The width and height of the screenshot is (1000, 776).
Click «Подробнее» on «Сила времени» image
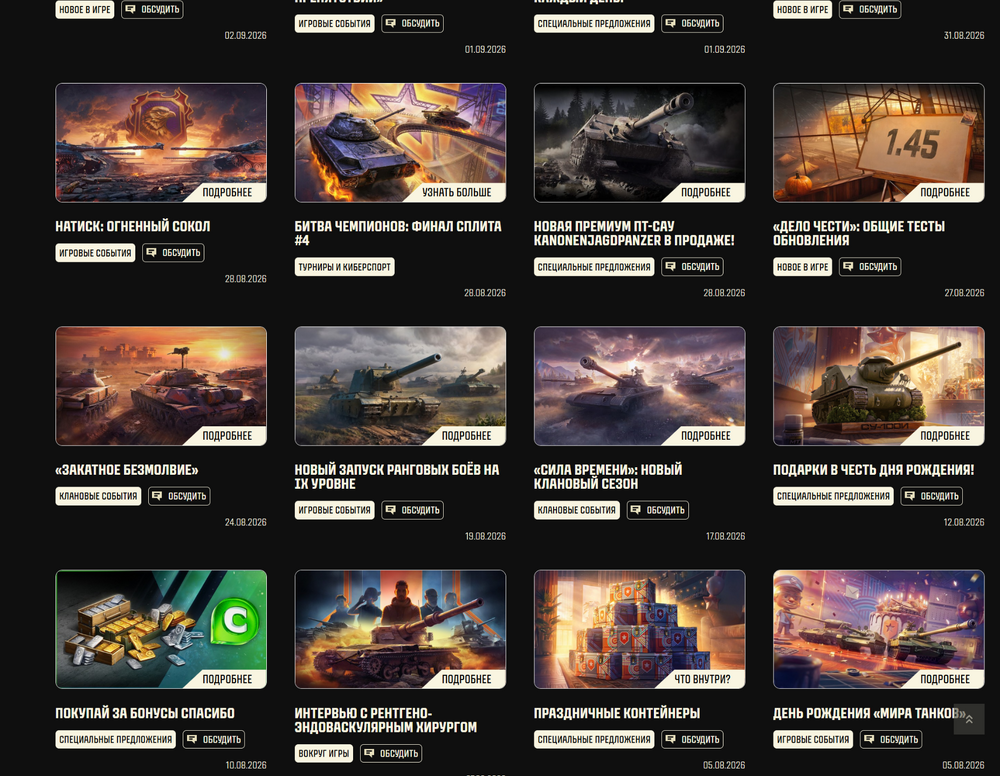click(705, 436)
